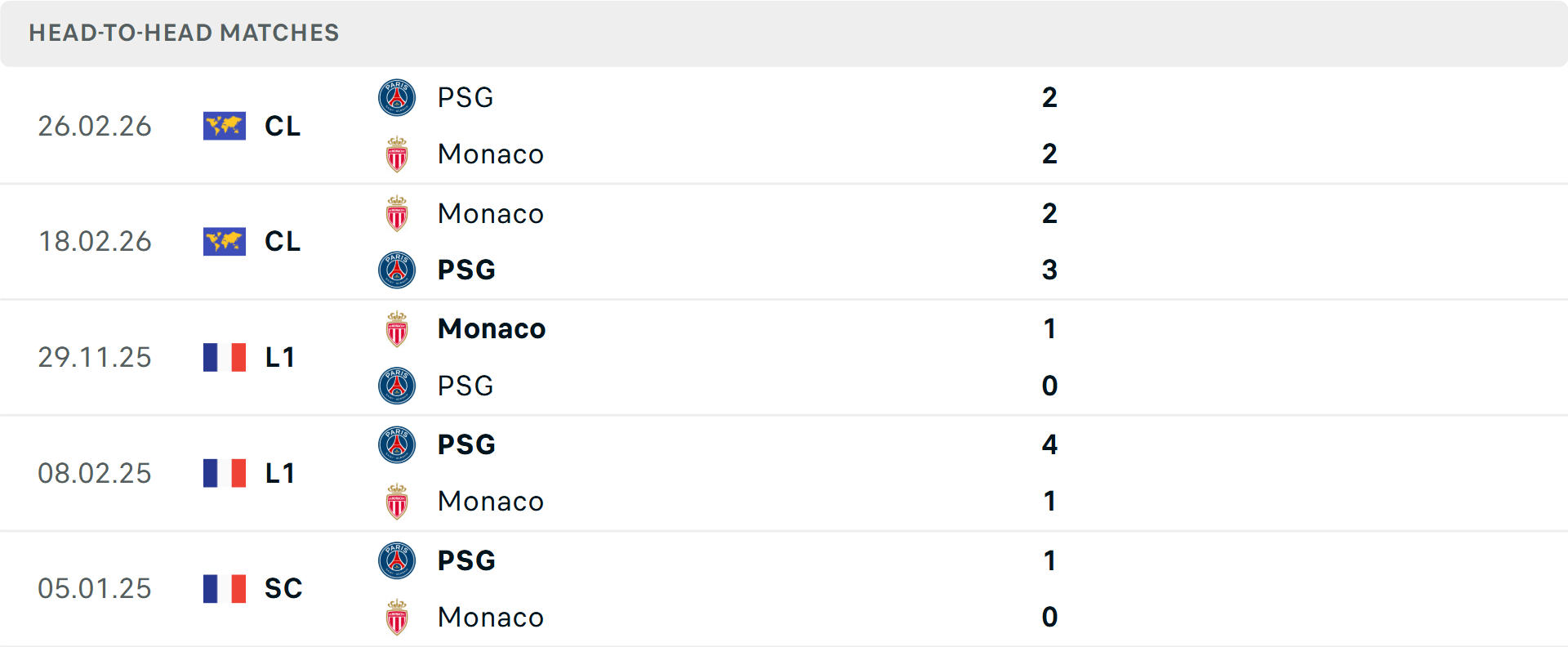Click the Monaco badge in the bottom match row

397,618
